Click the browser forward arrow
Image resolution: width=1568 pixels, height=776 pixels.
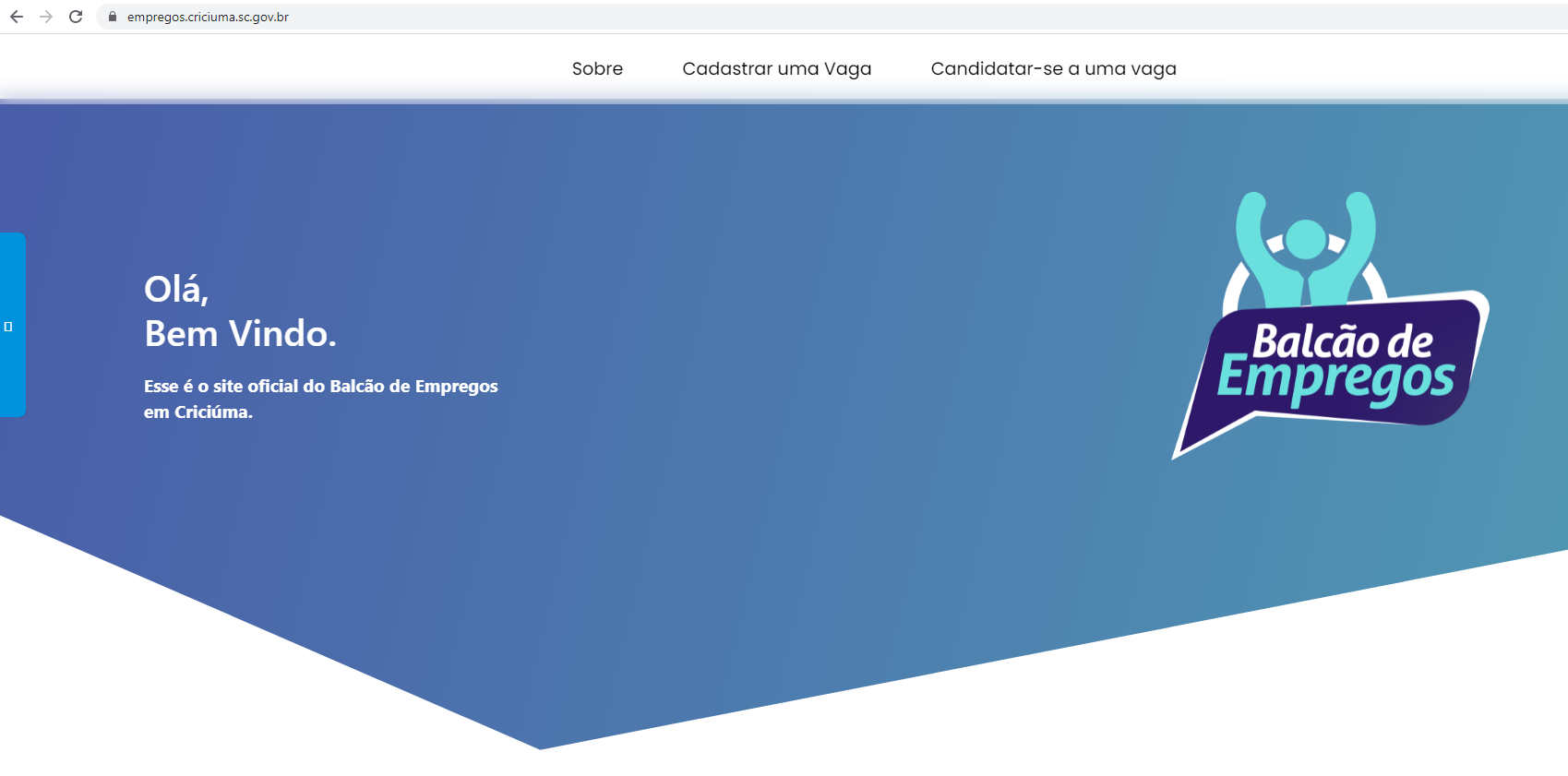(46, 17)
